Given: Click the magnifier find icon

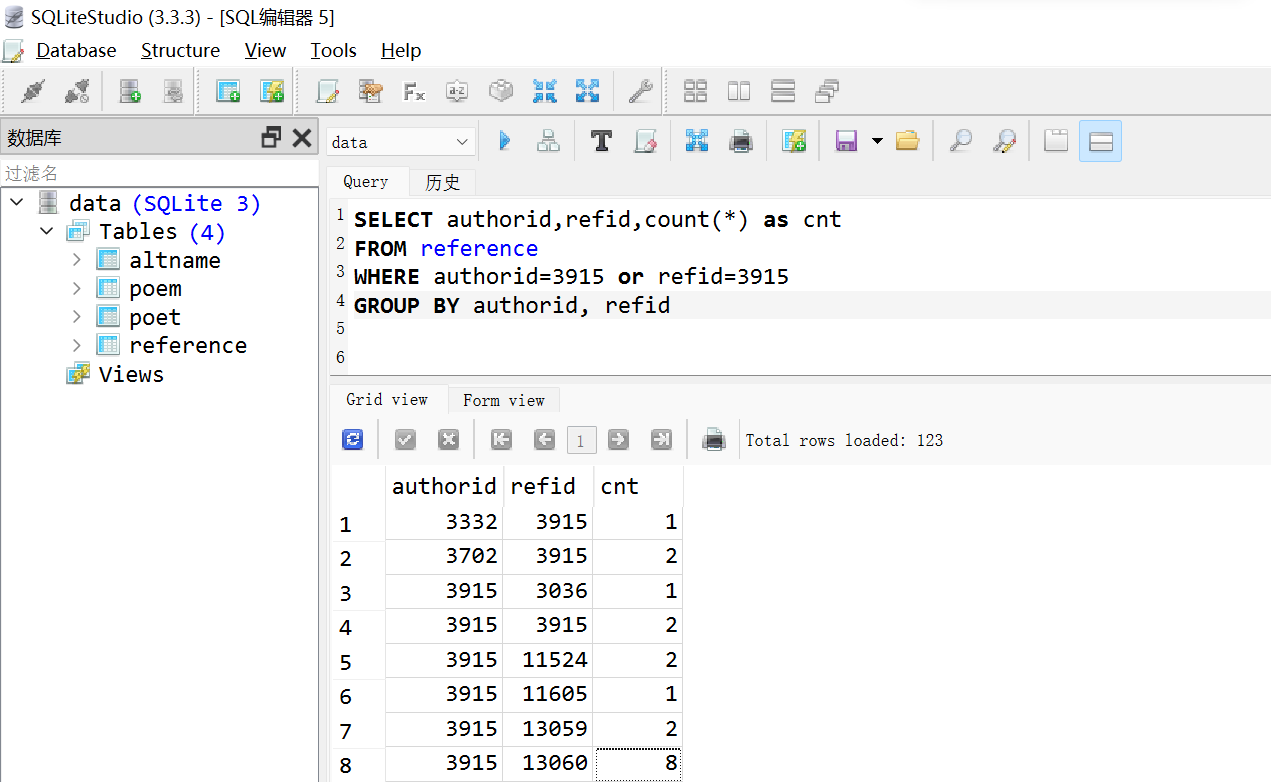Looking at the screenshot, I should 961,141.
